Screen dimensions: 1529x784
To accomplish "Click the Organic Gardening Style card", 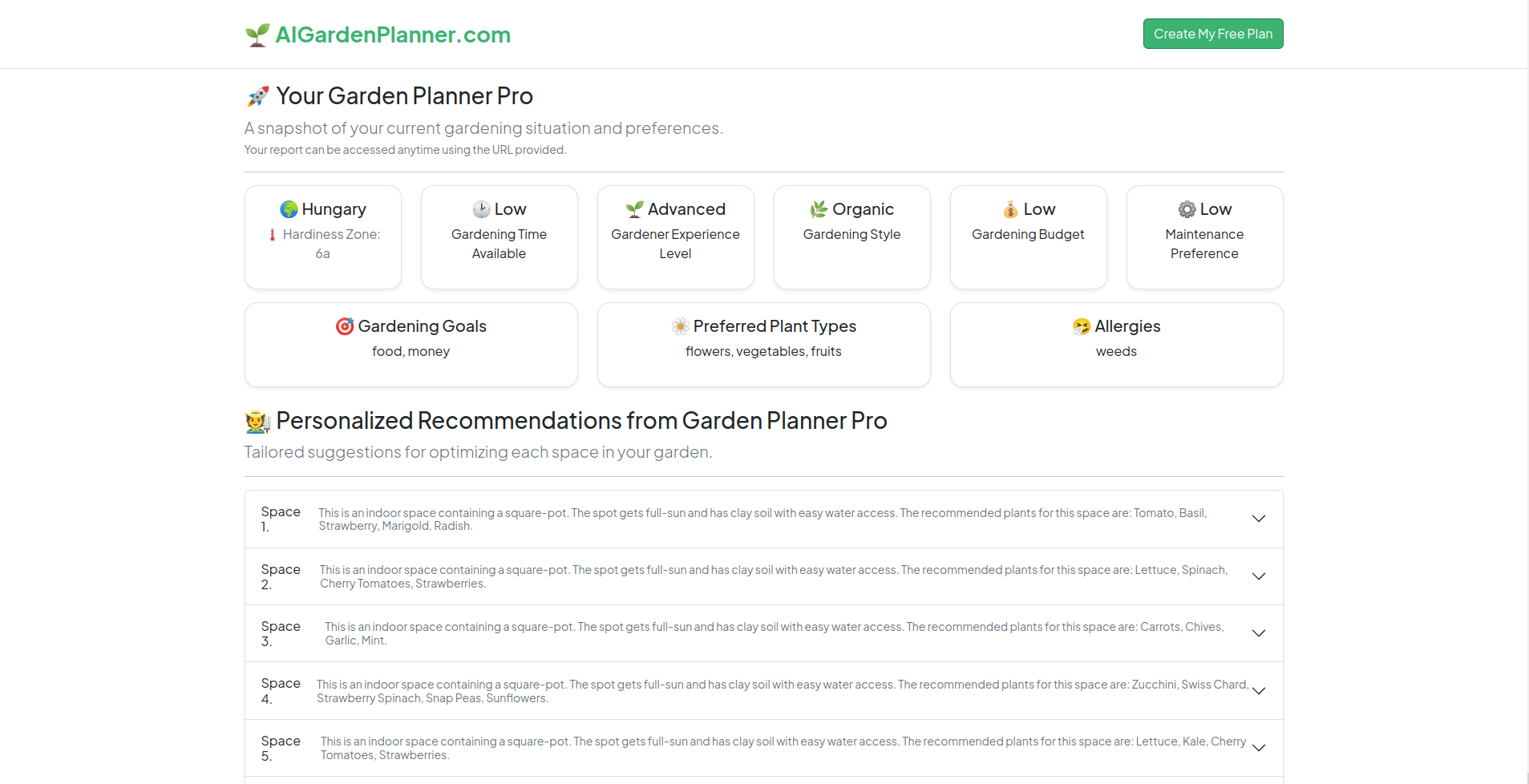I will pos(851,237).
